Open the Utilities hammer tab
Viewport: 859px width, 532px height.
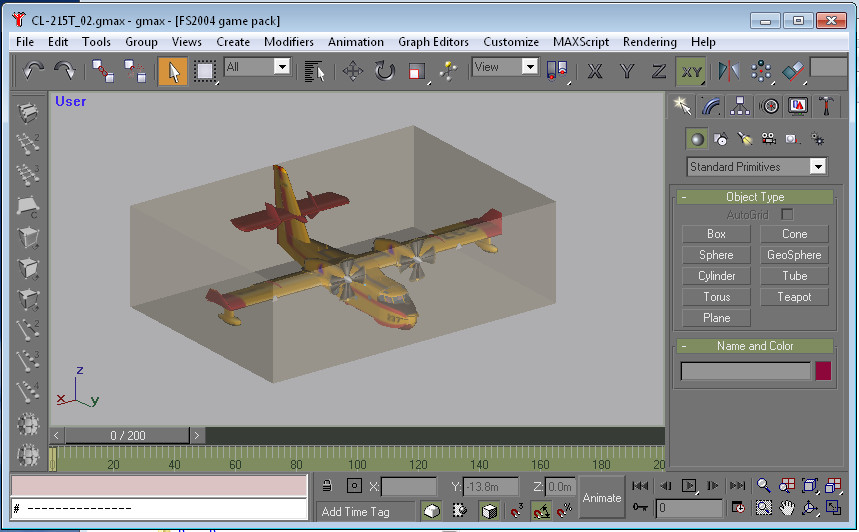coord(826,106)
